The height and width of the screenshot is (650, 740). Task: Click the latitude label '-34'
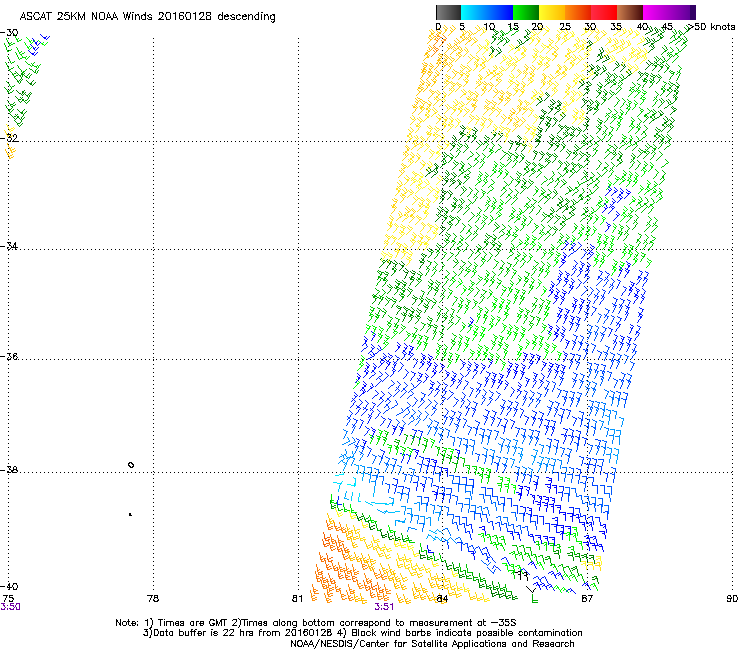point(9,246)
